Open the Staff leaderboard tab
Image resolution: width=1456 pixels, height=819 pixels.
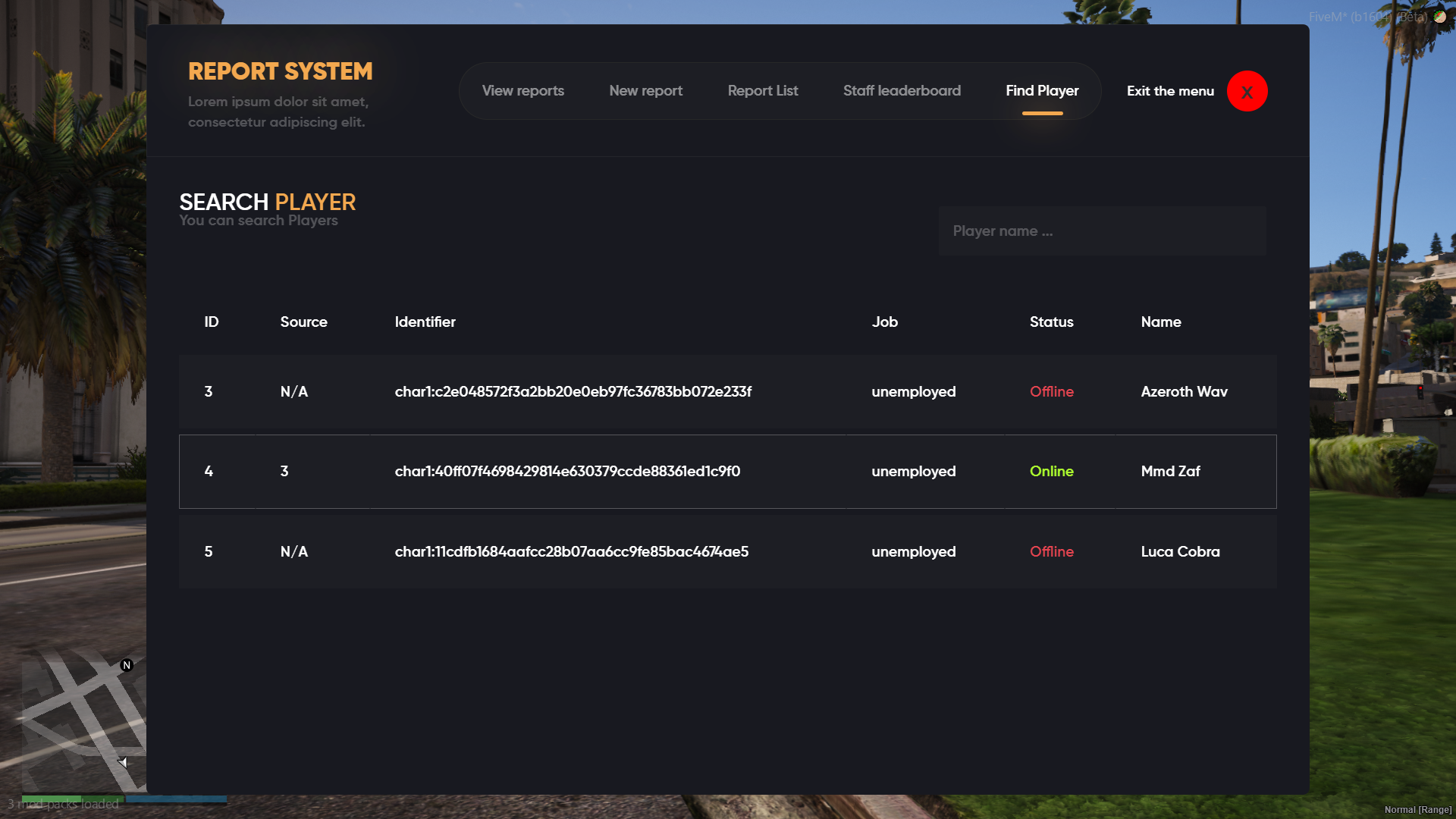coord(902,90)
